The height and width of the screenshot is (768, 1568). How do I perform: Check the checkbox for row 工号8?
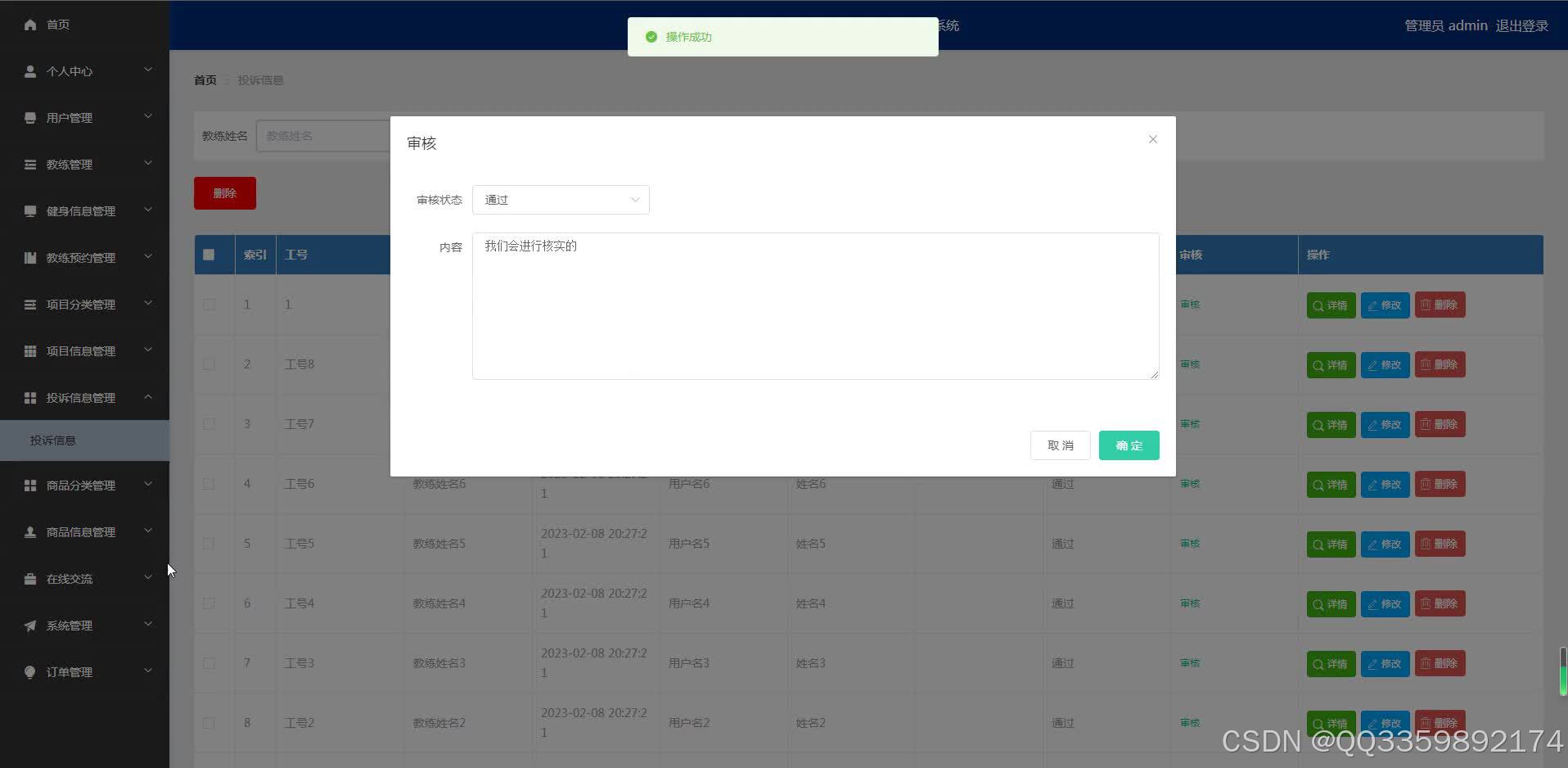[x=209, y=364]
